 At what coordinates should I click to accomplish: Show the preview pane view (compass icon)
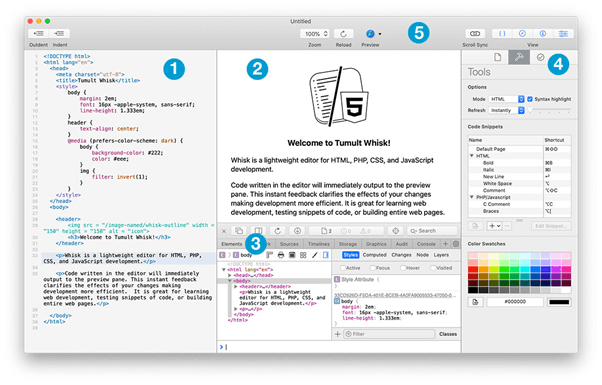pyautogui.click(x=522, y=34)
